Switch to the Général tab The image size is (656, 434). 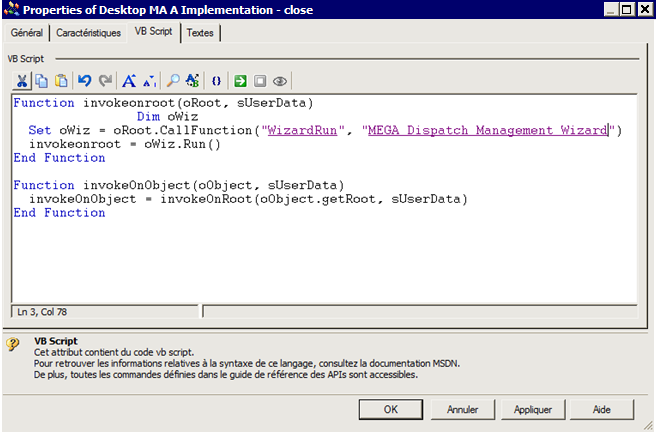pyautogui.click(x=27, y=32)
